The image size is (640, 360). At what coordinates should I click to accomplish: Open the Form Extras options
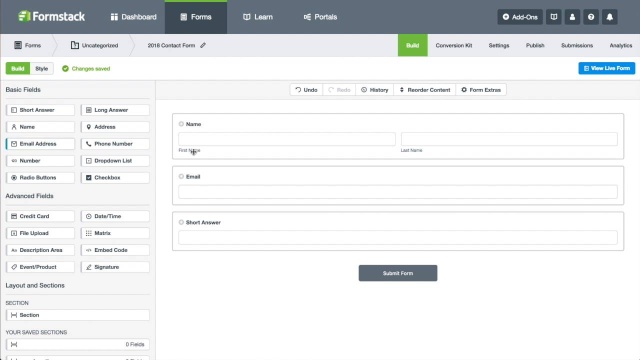481,90
